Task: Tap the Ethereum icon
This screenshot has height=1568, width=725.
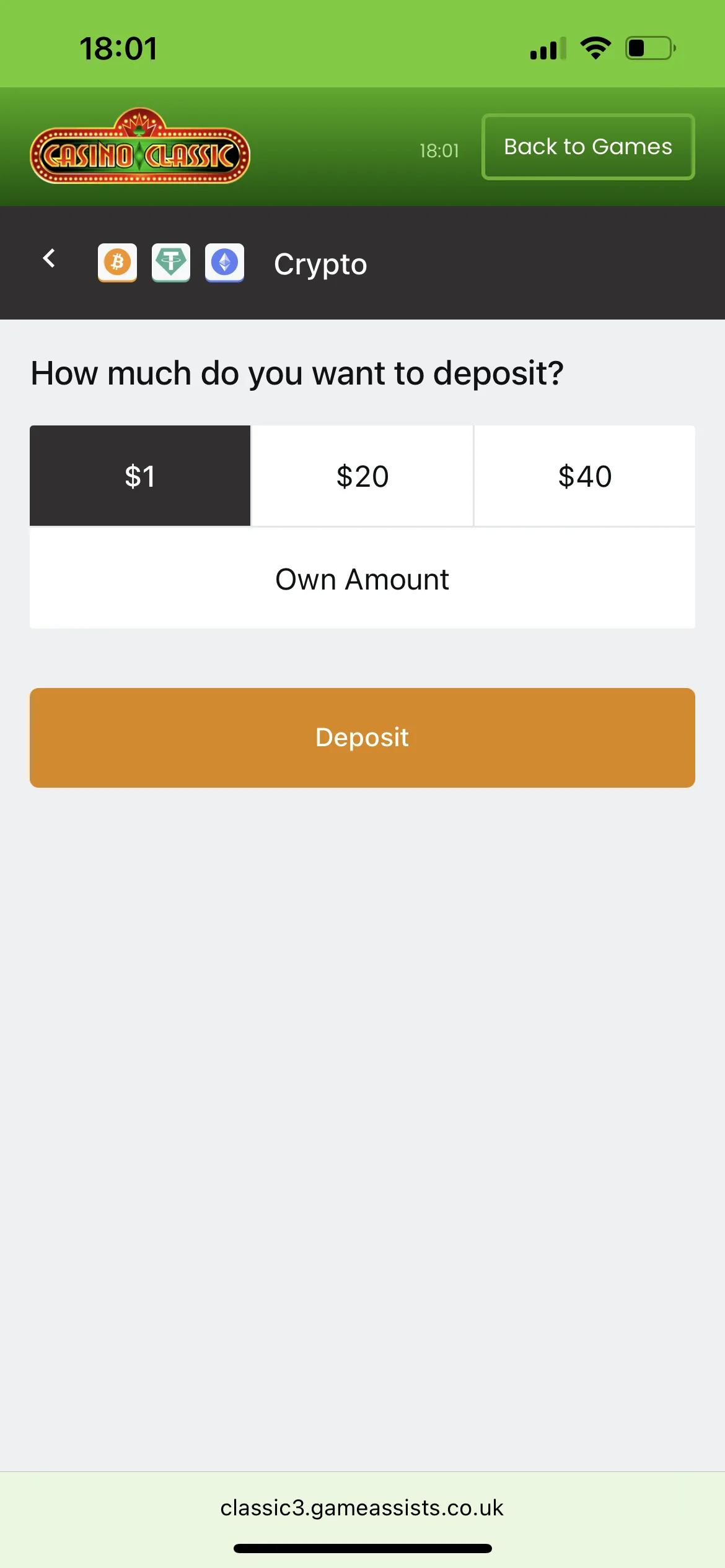Action: tap(224, 263)
